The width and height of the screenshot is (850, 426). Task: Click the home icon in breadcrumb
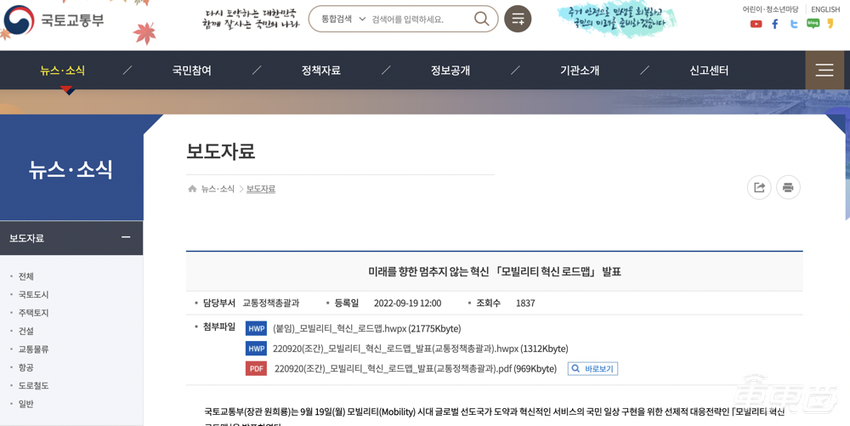192,189
